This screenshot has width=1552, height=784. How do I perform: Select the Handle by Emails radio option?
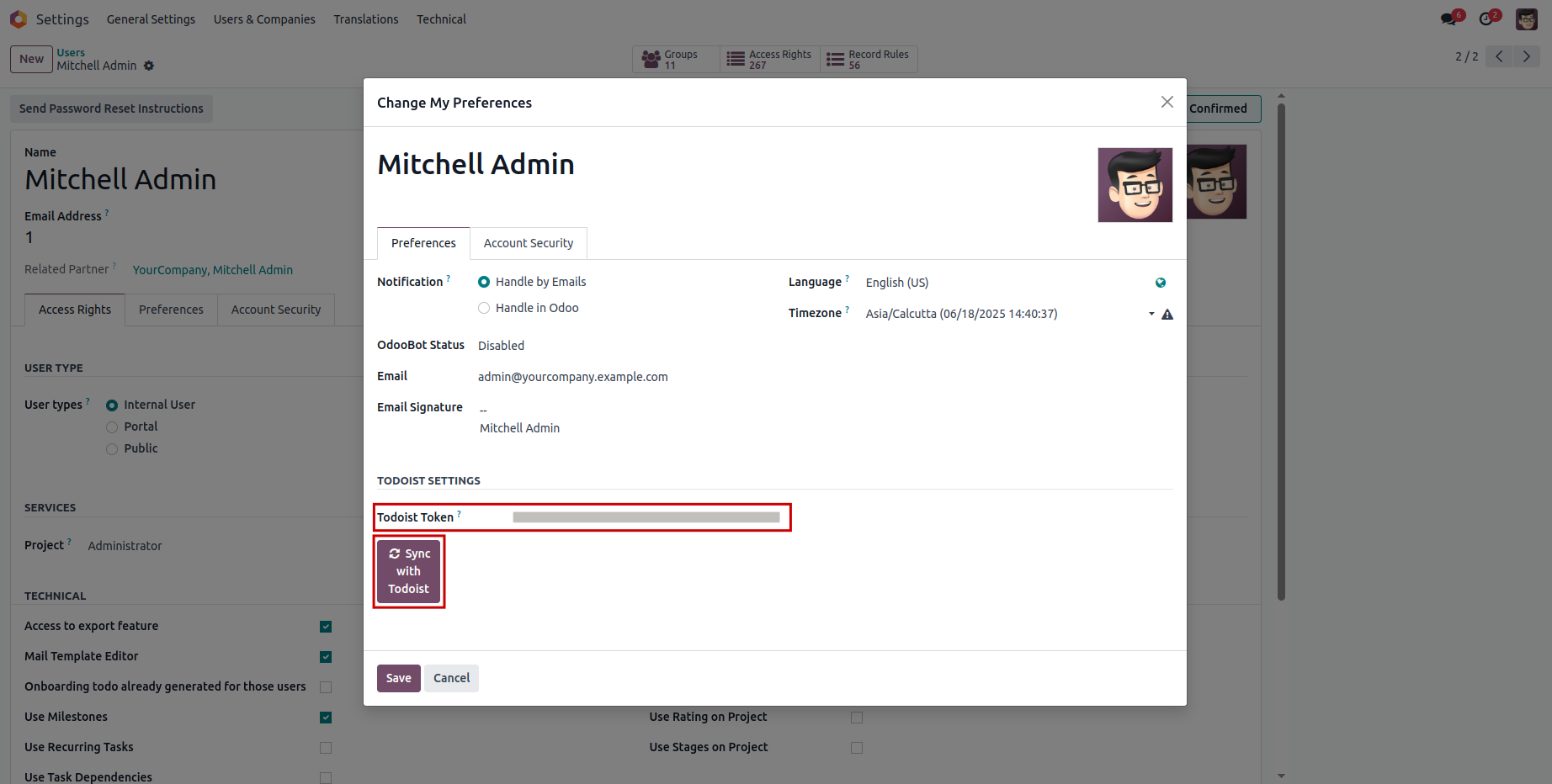tap(484, 282)
